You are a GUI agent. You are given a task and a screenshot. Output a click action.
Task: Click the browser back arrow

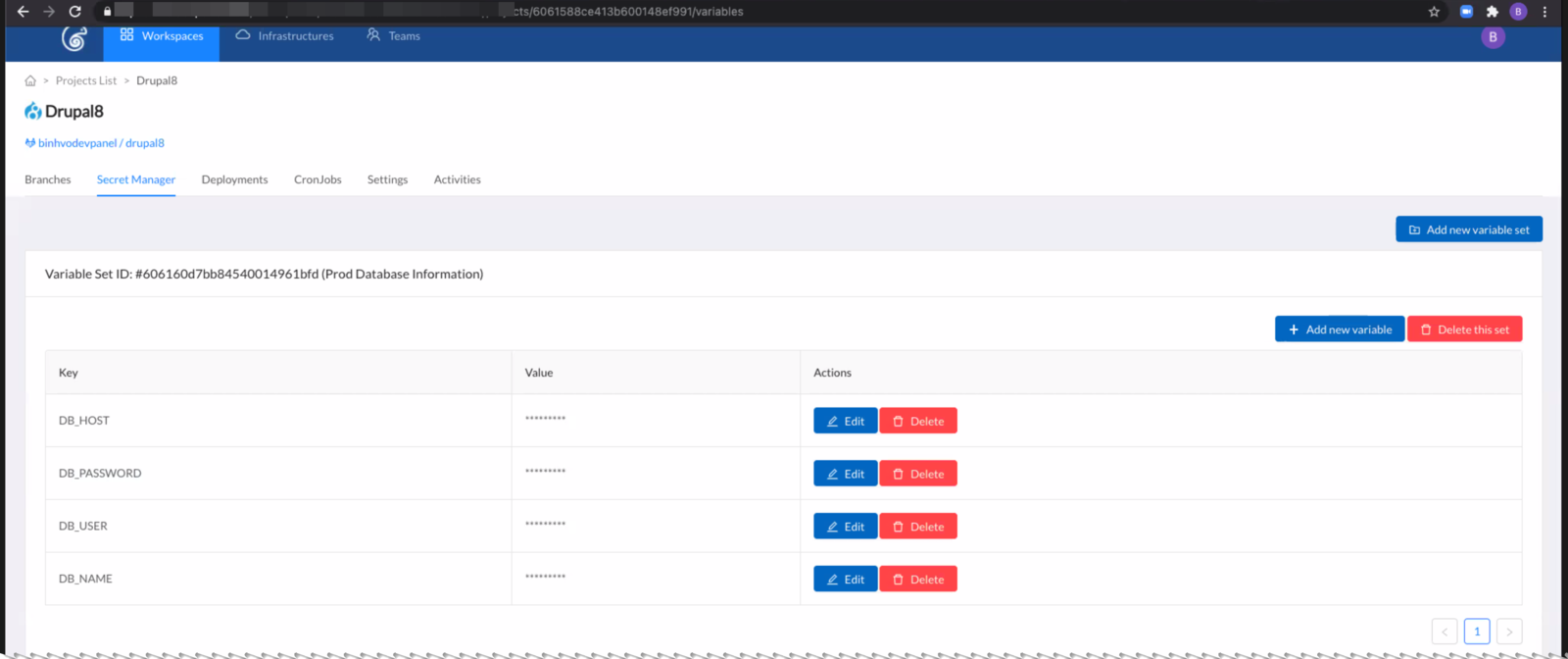coord(23,12)
